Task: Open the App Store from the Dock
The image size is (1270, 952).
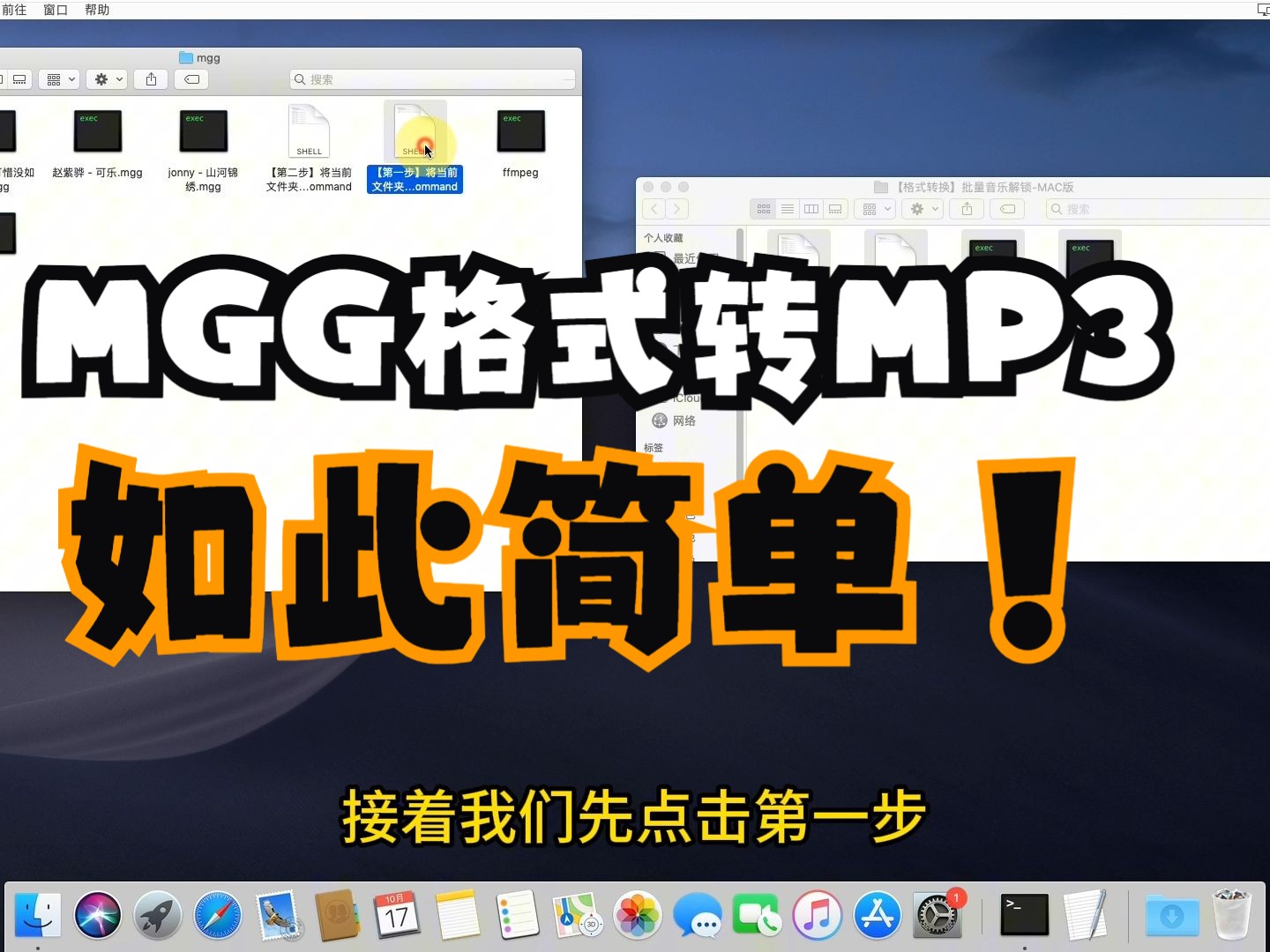Action: click(877, 915)
